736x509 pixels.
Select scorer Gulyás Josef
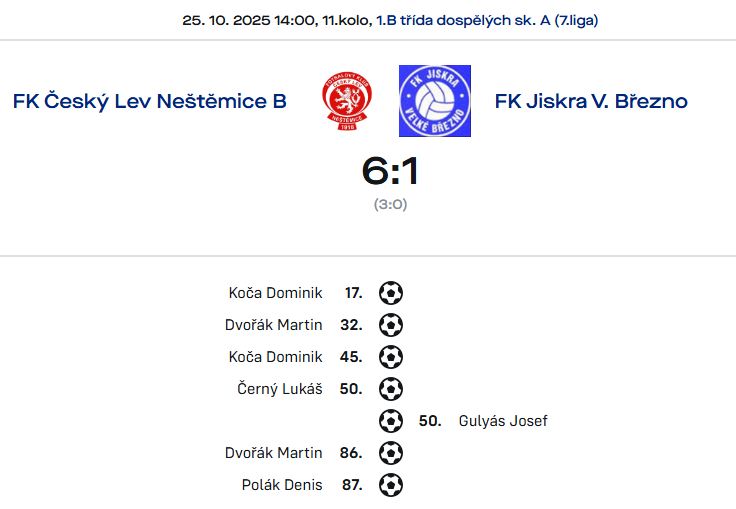coord(503,421)
